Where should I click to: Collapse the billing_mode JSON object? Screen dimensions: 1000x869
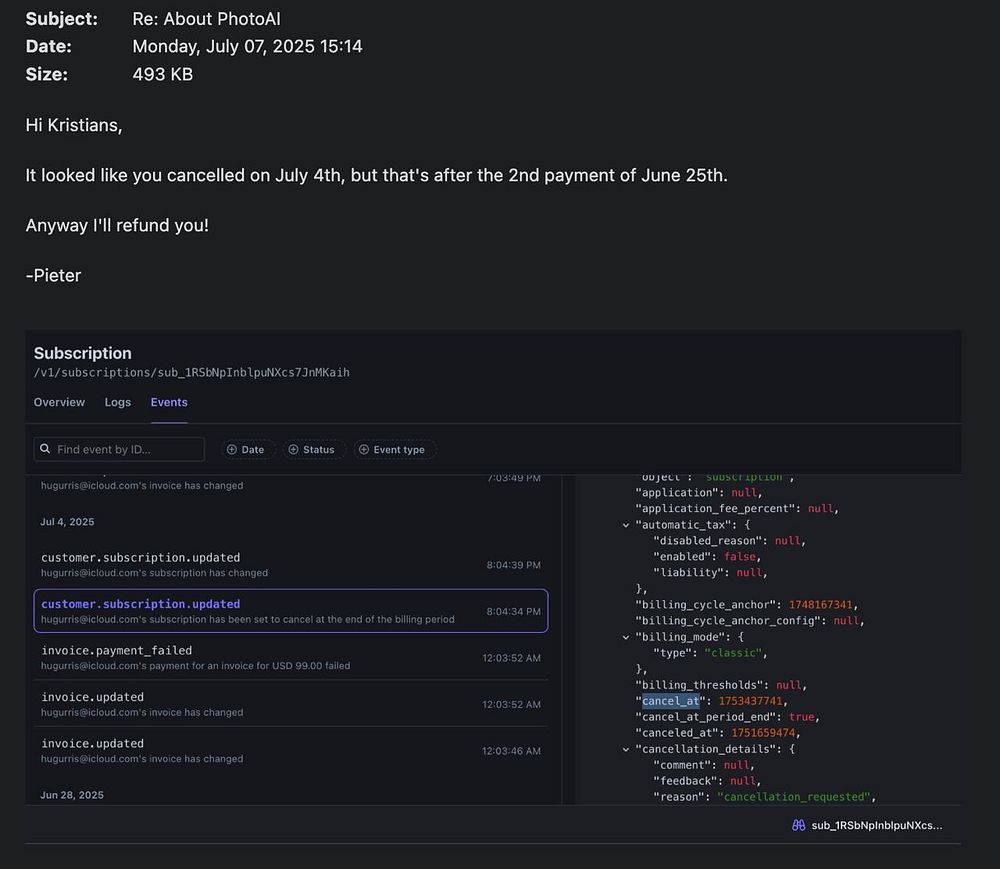626,637
